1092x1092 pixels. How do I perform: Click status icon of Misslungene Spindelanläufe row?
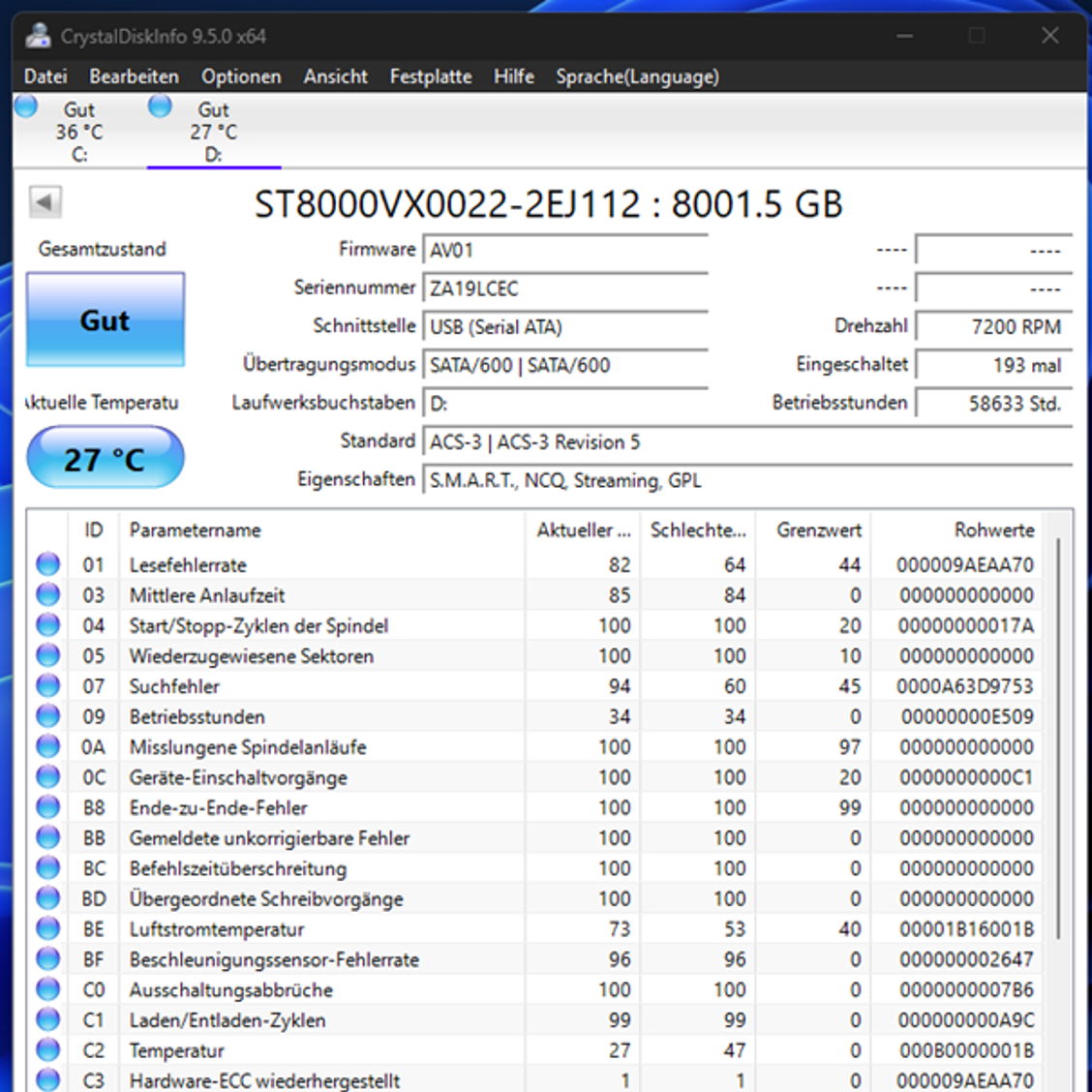(x=48, y=746)
